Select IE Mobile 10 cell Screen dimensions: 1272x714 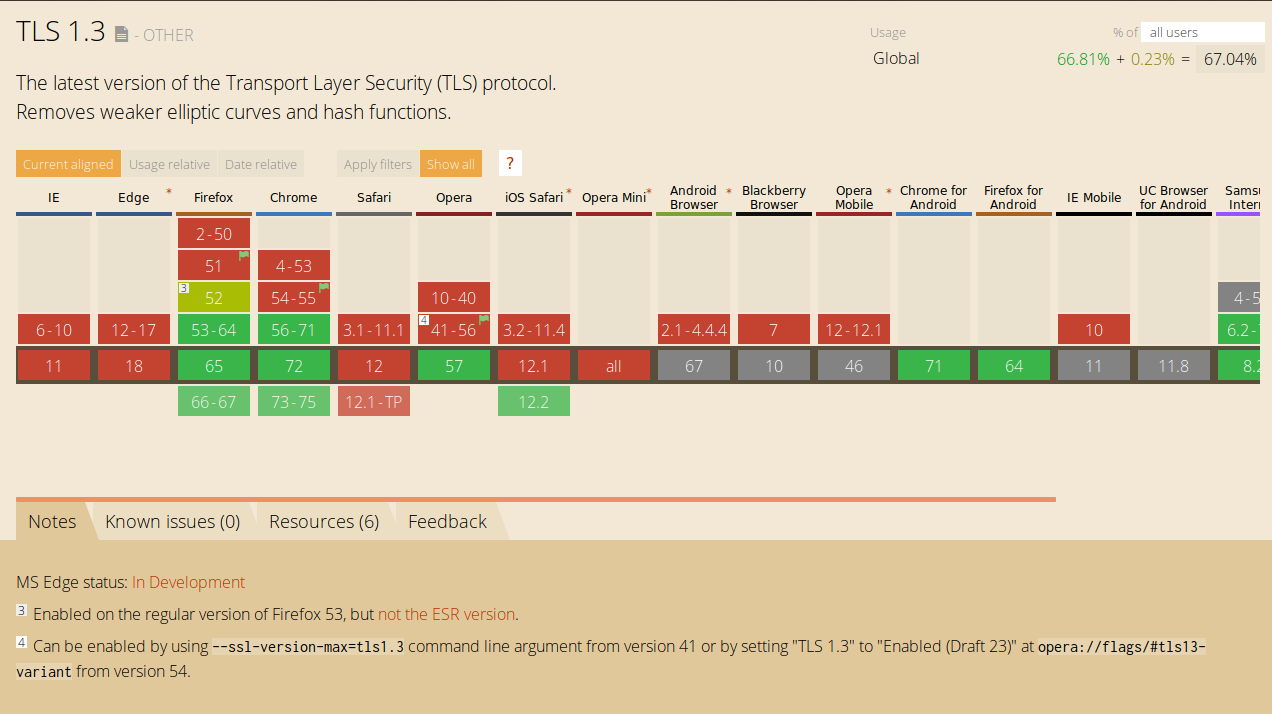tap(1094, 329)
